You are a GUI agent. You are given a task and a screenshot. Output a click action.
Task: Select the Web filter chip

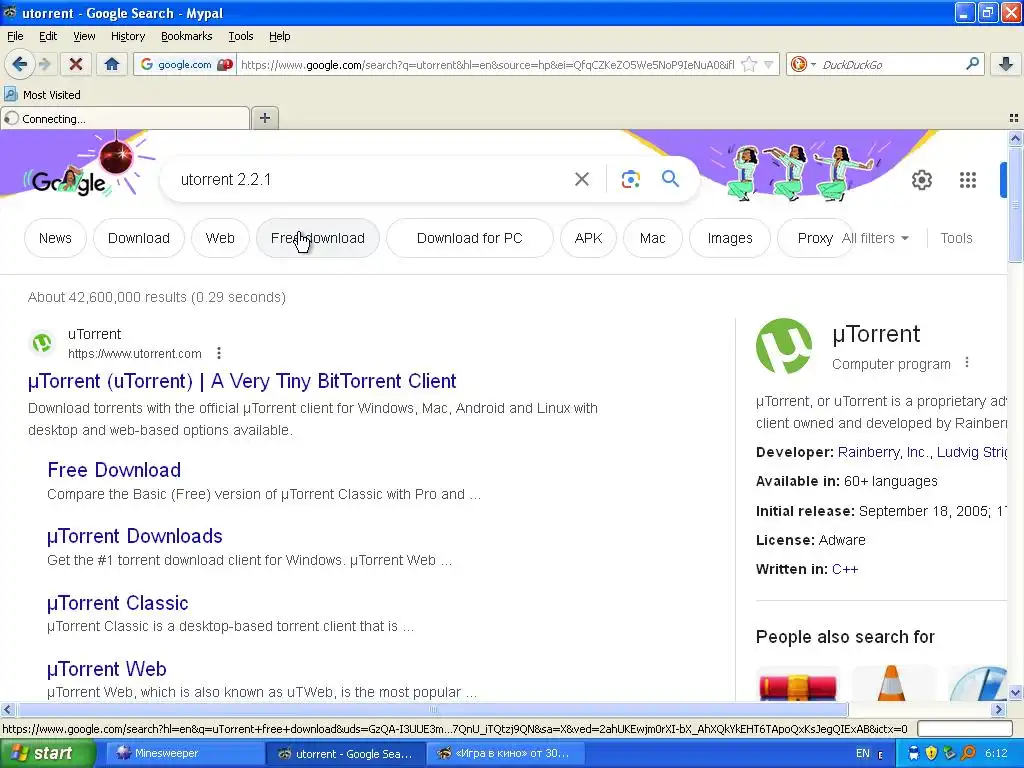point(220,238)
